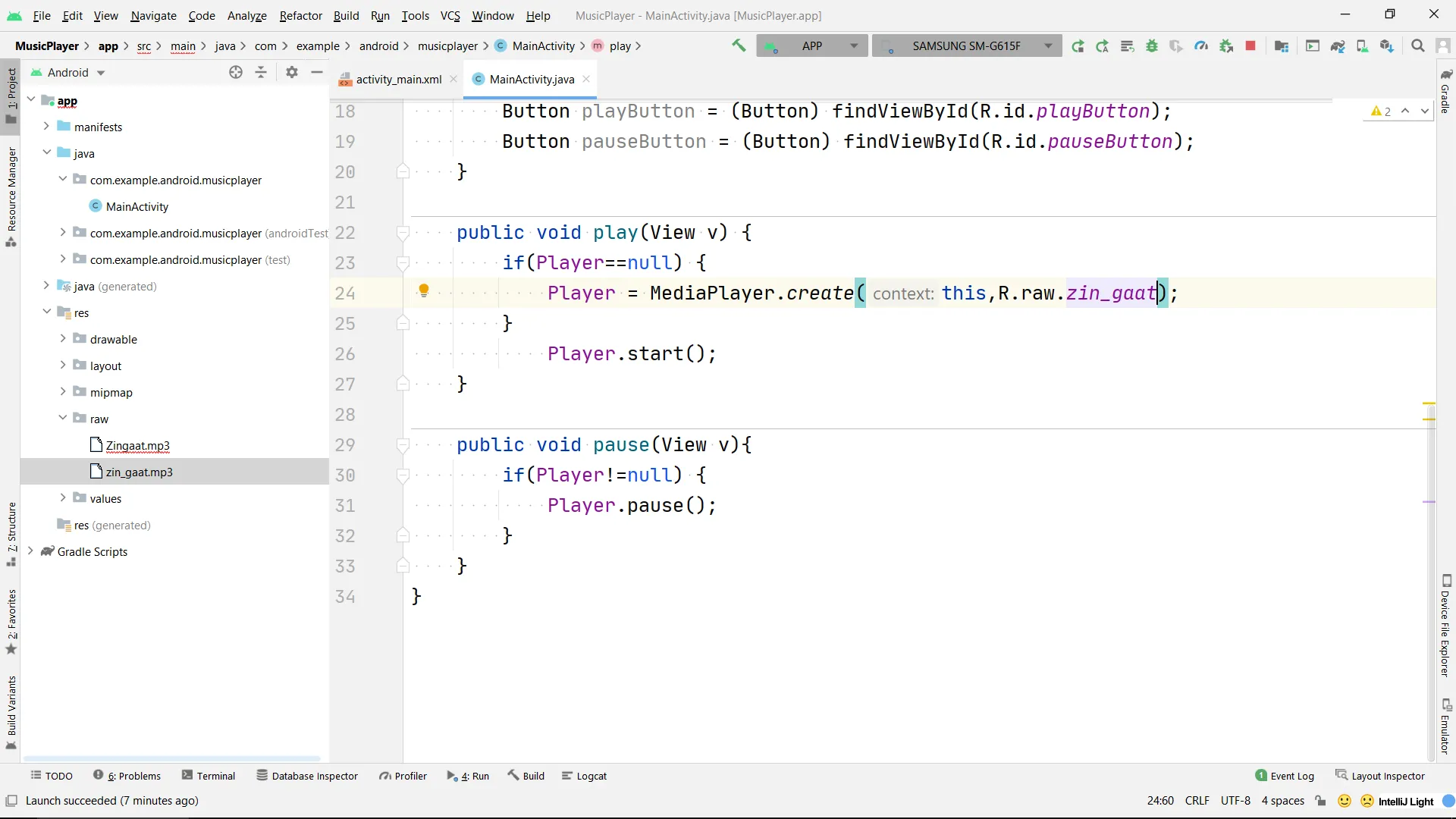Click the Debug app bug icon
1456x819 pixels.
click(1152, 45)
